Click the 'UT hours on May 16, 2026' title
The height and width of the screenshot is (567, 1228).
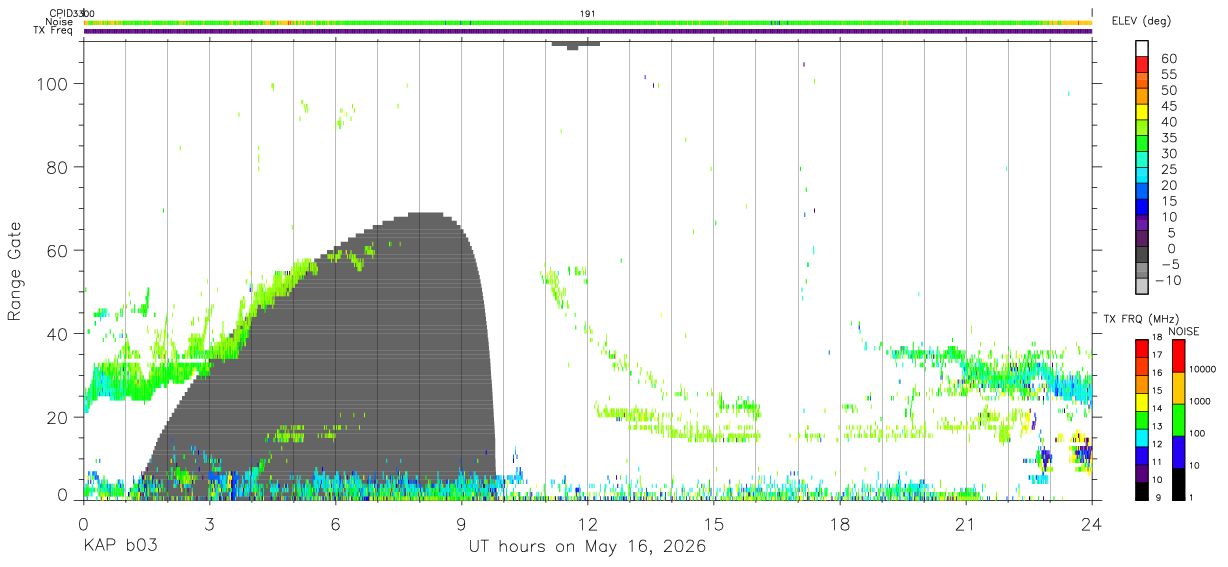tap(587, 547)
